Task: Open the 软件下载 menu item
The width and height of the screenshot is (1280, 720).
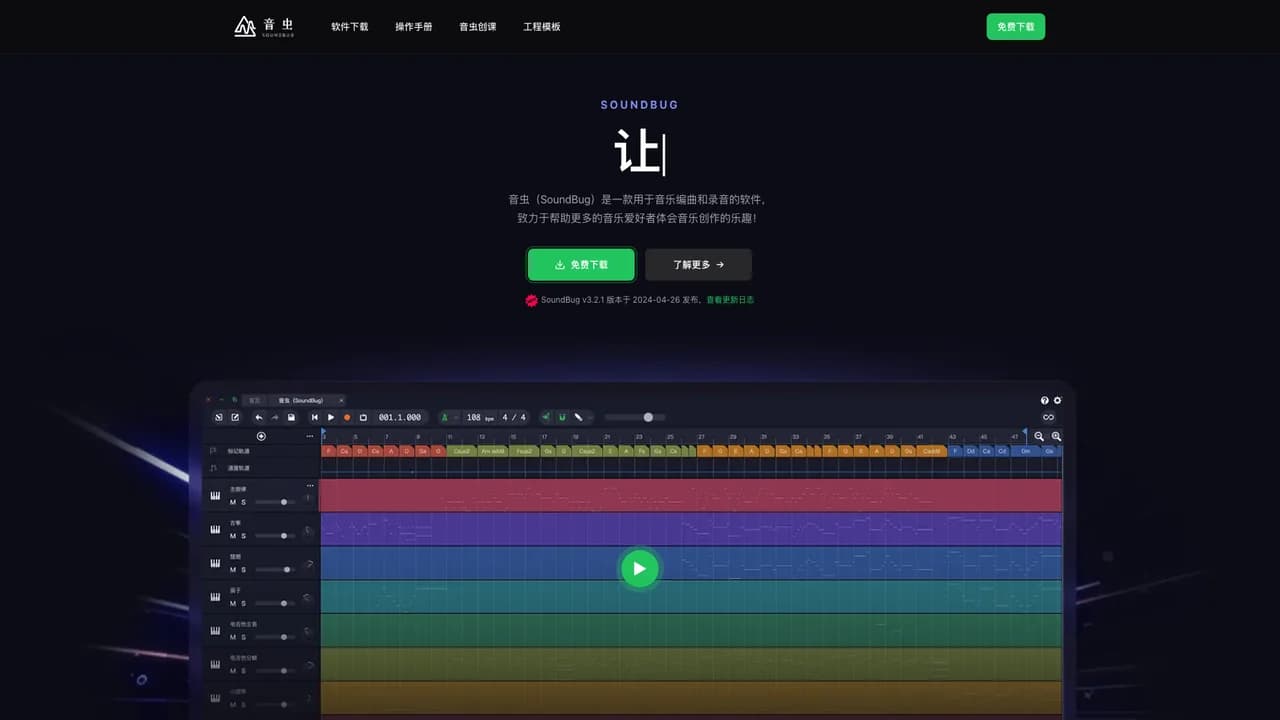Action: coord(350,27)
